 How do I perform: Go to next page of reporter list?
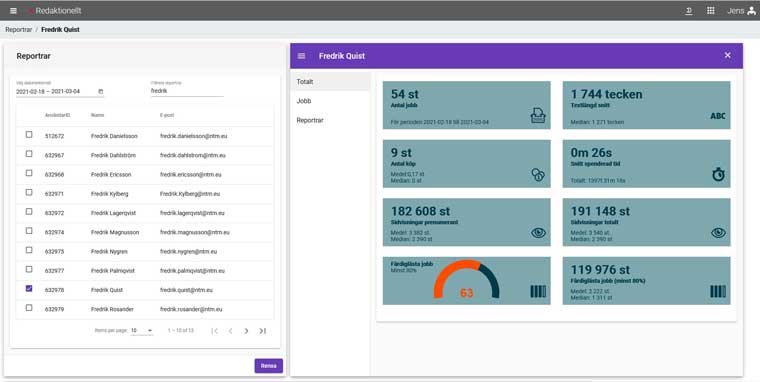(246, 331)
